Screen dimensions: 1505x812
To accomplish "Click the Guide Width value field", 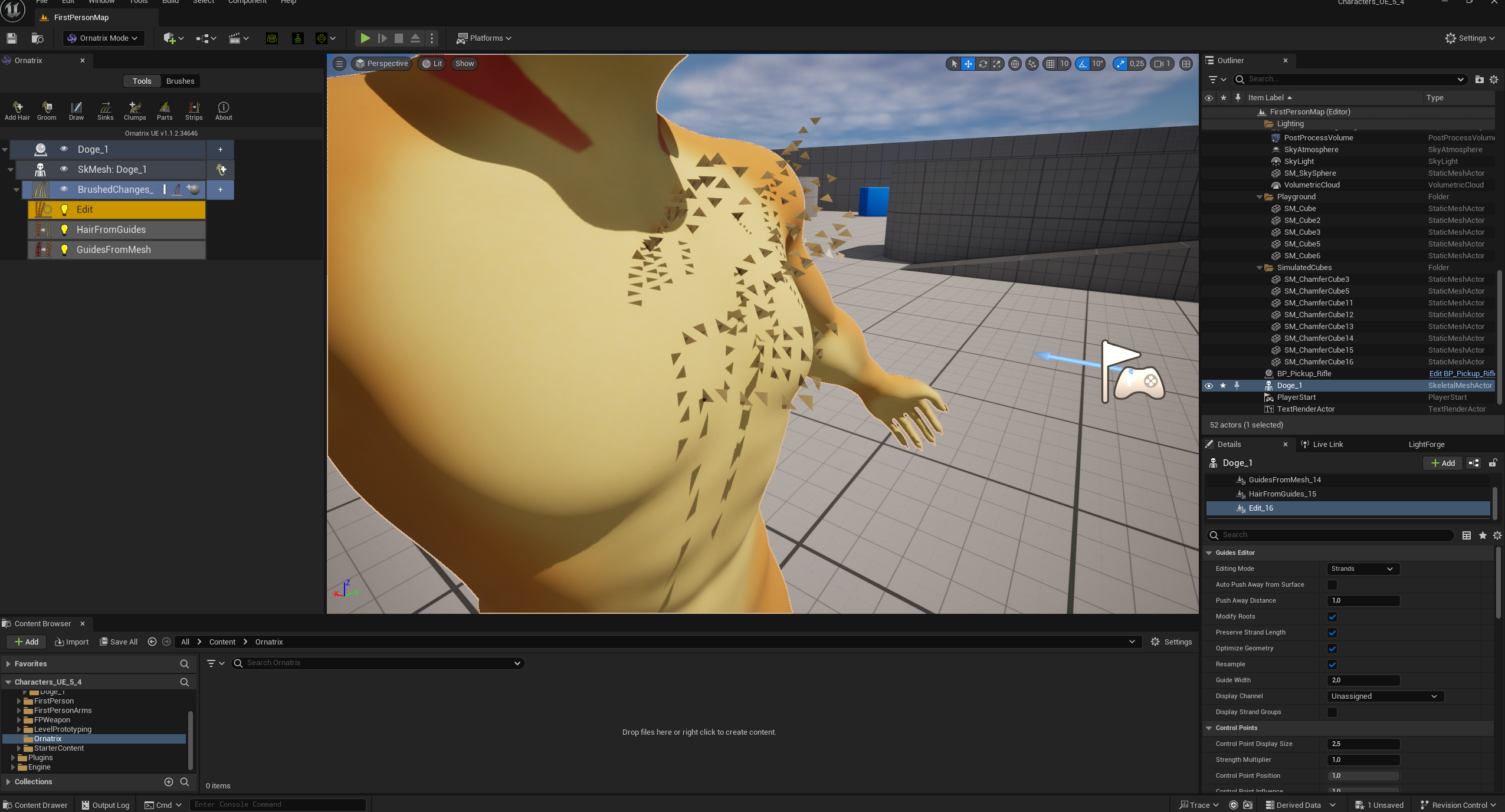I will pyautogui.click(x=1362, y=680).
